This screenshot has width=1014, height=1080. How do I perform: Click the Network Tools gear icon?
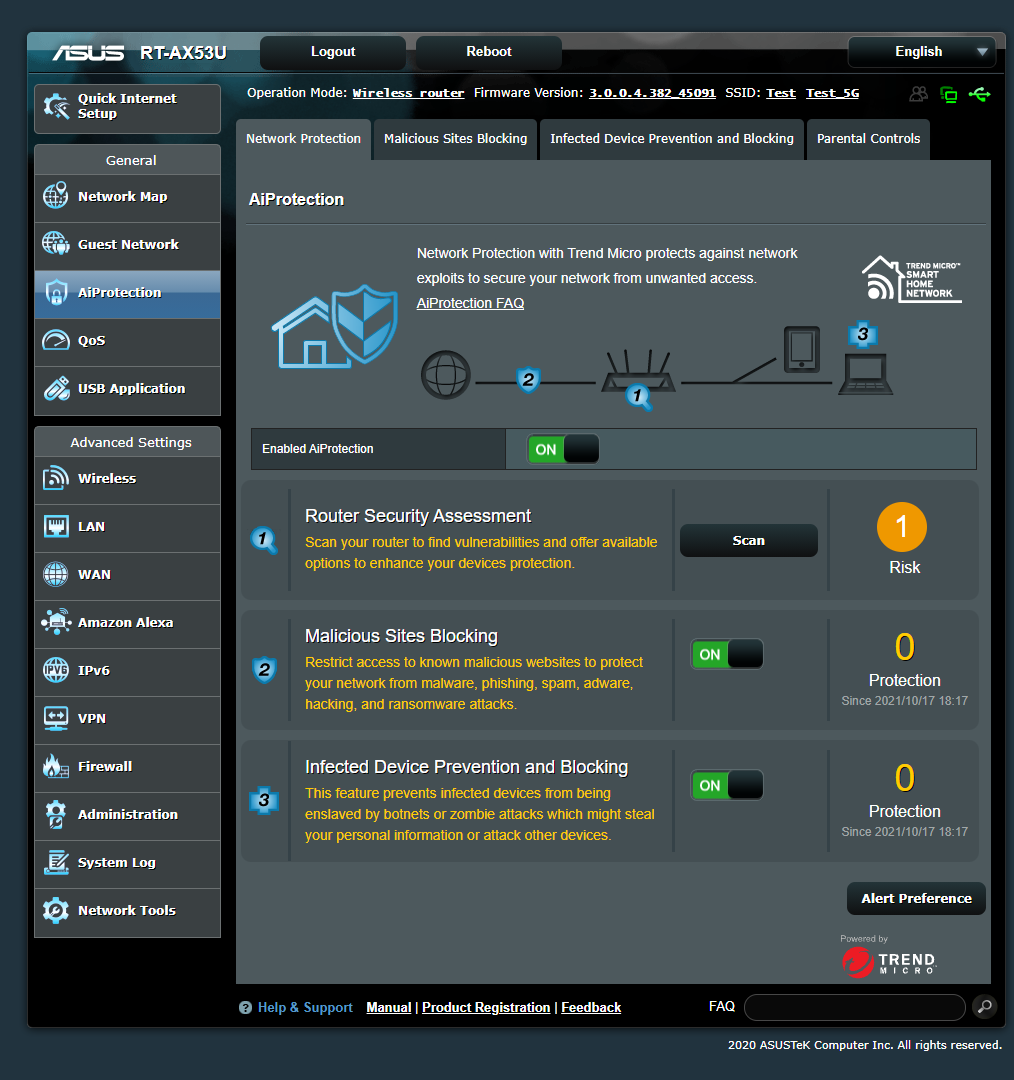coord(56,911)
